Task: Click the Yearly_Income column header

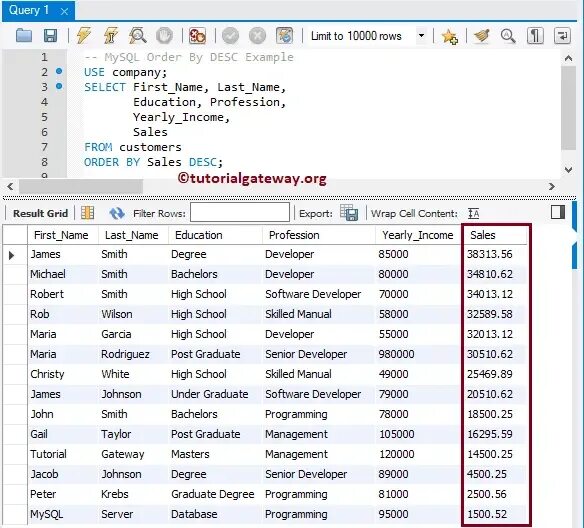Action: (x=418, y=235)
